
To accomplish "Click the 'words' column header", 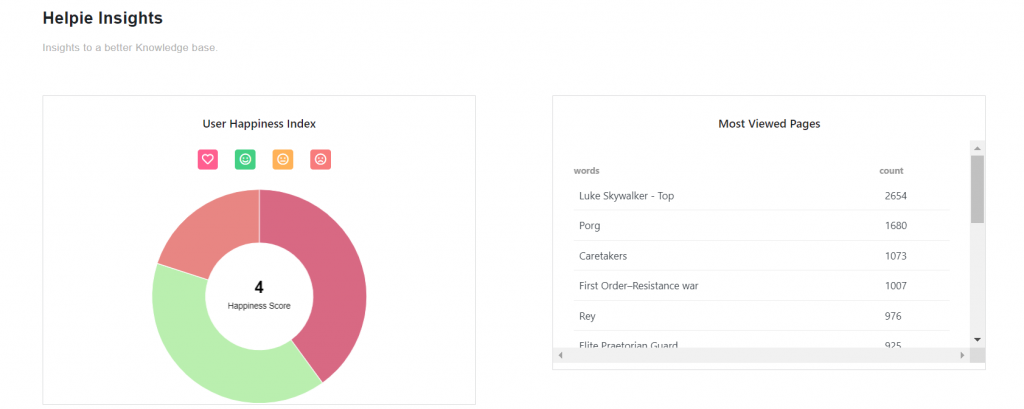I will pyautogui.click(x=587, y=171).
